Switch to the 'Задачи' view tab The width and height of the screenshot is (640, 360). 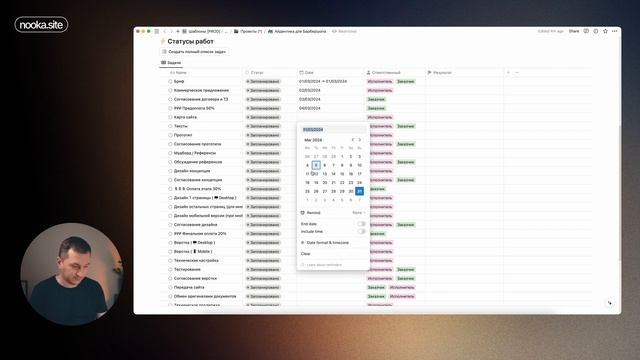(171, 63)
